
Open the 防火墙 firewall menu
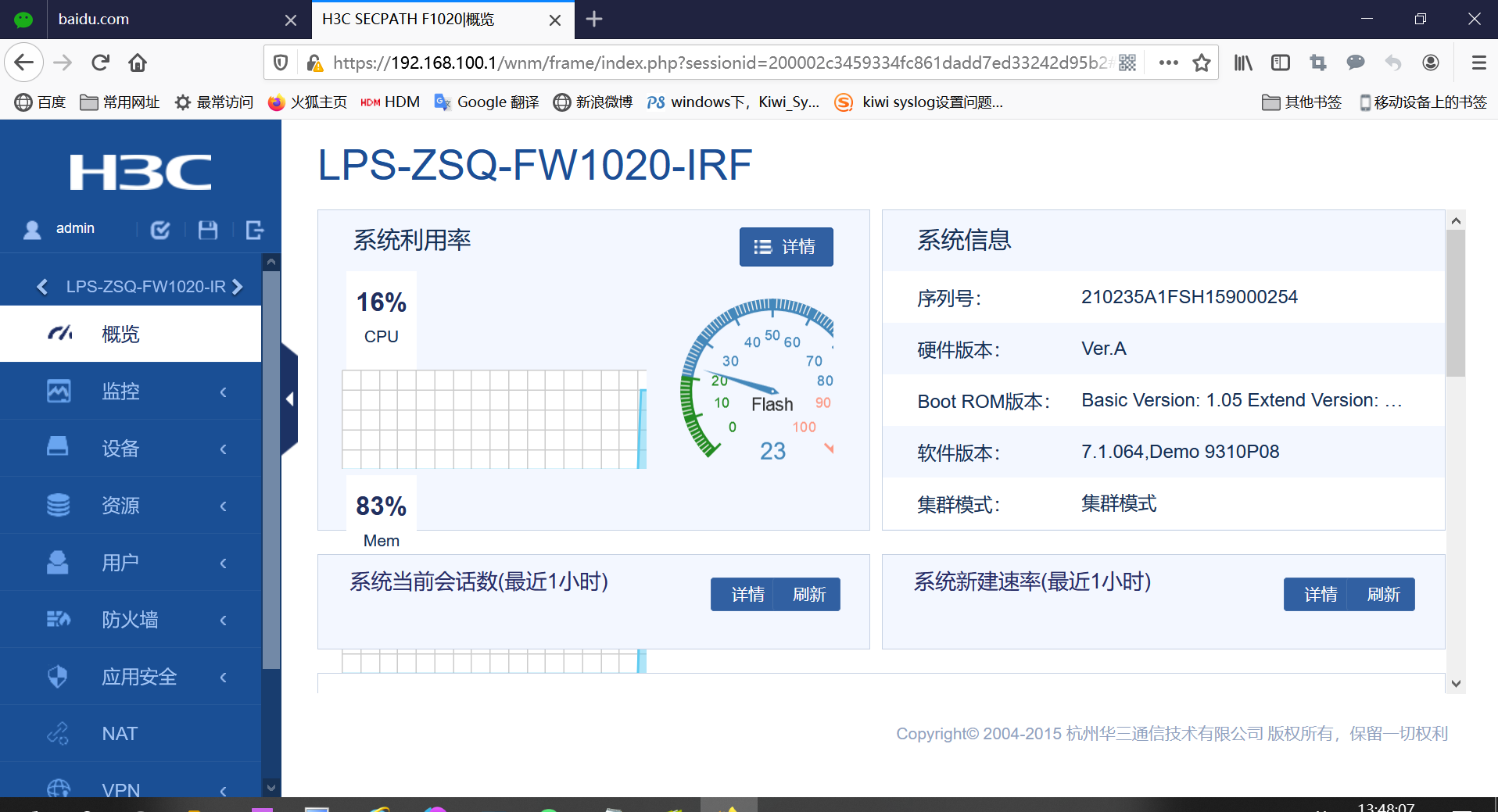click(131, 619)
